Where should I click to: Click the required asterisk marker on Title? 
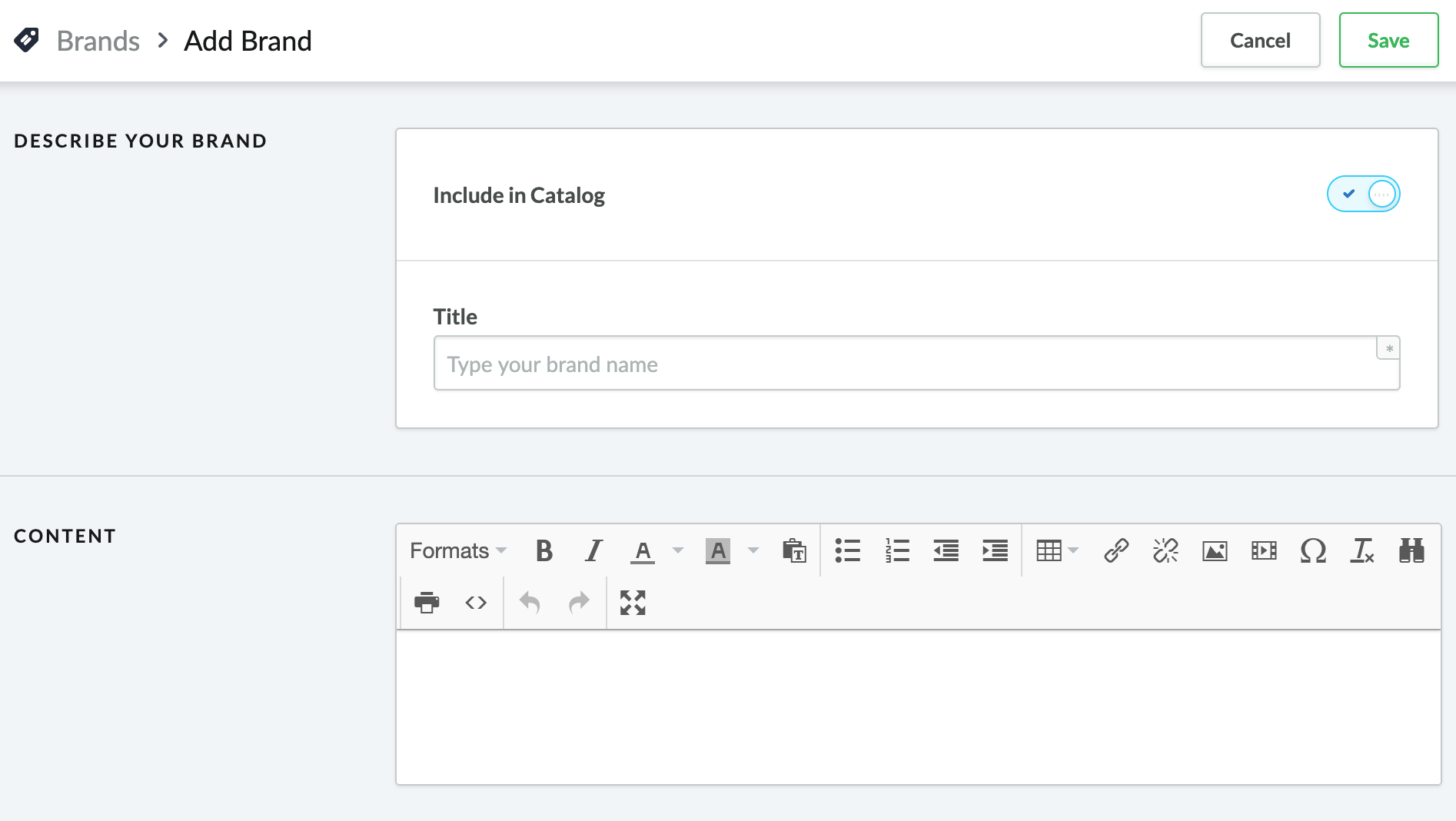(x=1388, y=348)
